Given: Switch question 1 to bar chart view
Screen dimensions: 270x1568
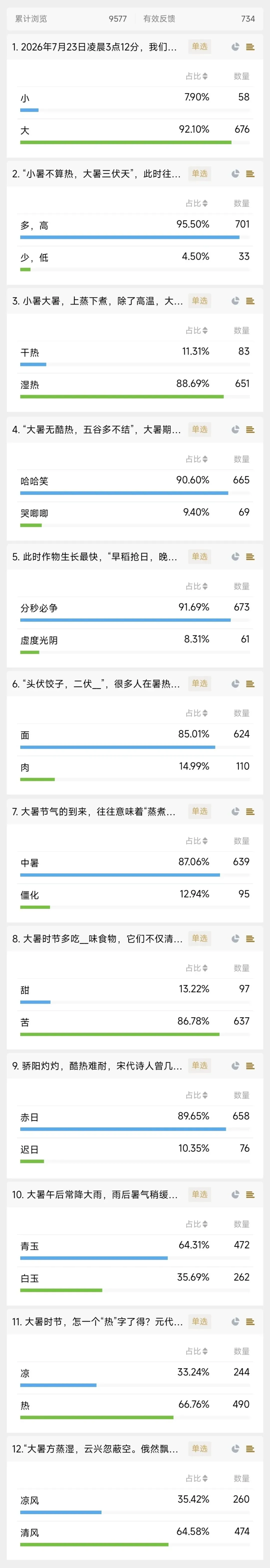Looking at the screenshot, I should click(250, 47).
